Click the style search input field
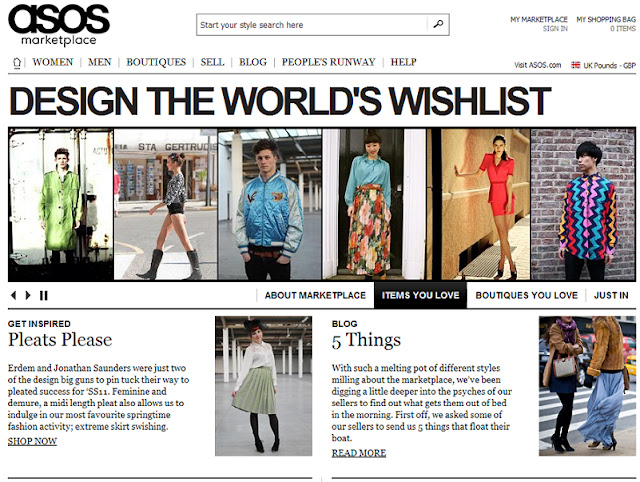The image size is (640, 482). click(312, 25)
